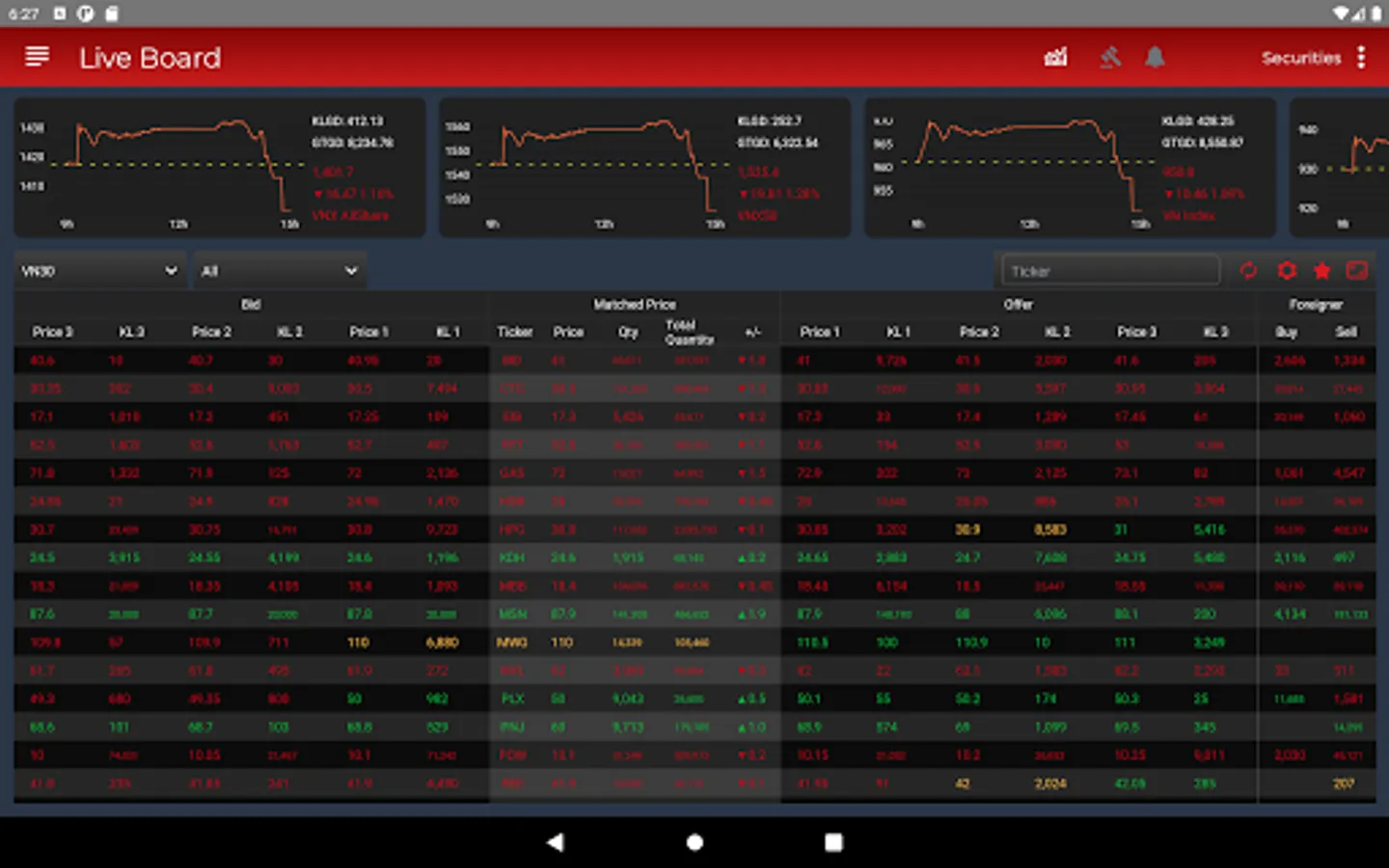Screen dimensions: 1389x868
Task: Open the three-dot overflow menu
Action: (x=1361, y=58)
